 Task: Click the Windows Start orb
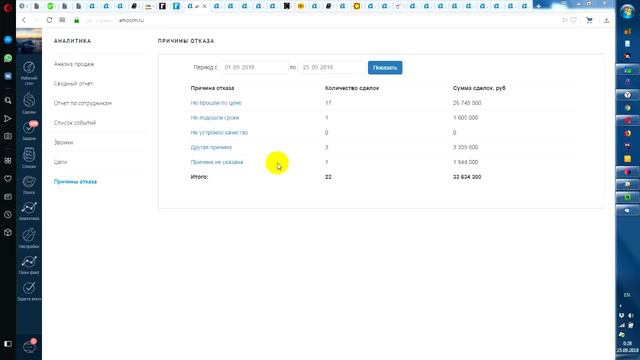627,11
